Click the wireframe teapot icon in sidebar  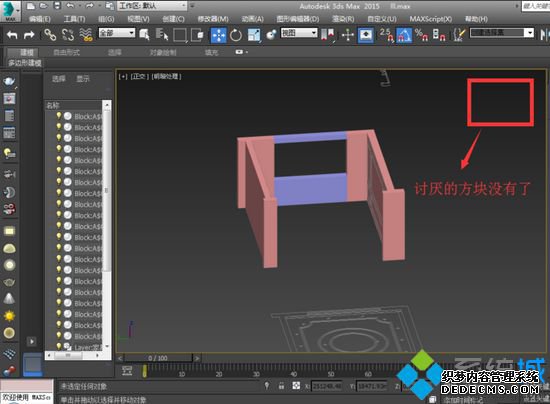9,282
